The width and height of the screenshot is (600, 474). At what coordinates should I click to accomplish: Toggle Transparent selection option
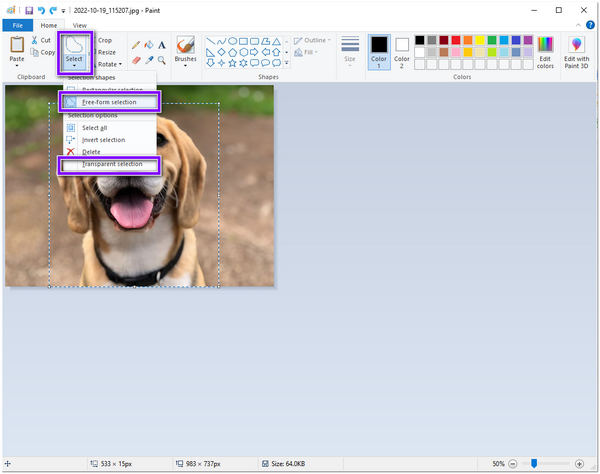(109, 164)
